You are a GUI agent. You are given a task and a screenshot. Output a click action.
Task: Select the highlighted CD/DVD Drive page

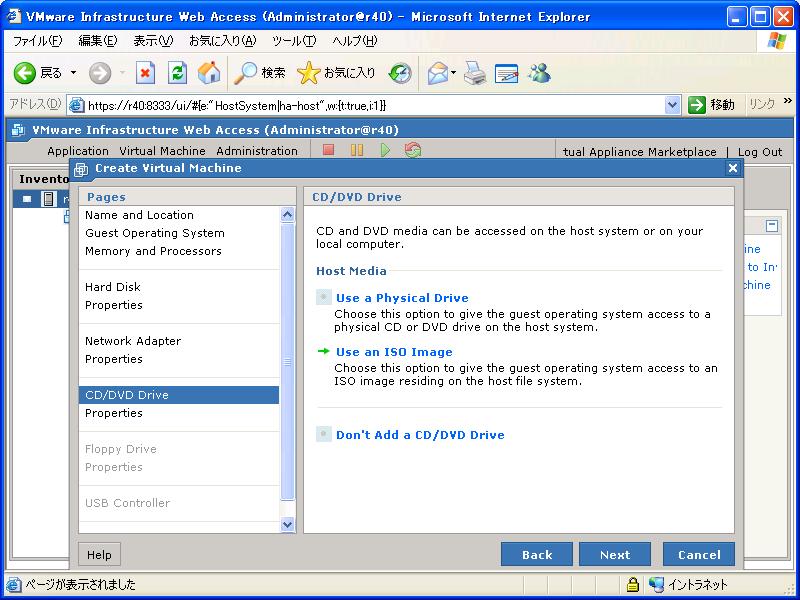tap(179, 395)
